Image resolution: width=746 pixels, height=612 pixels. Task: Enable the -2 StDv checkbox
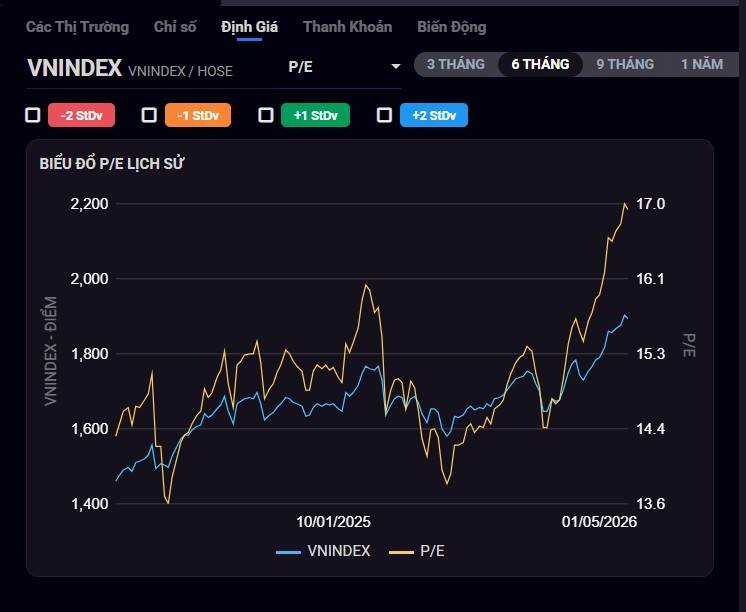(33, 115)
